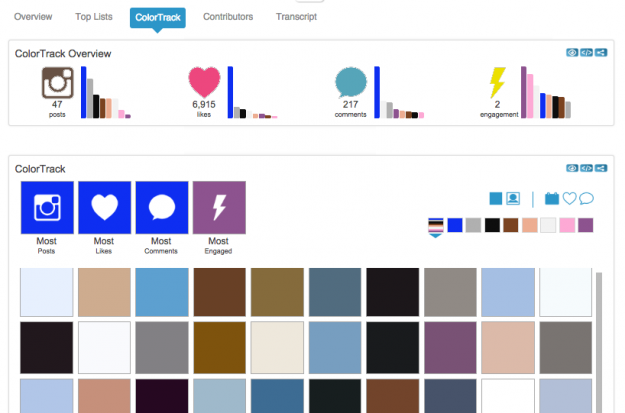The height and width of the screenshot is (413, 625).
Task: Select the purple Most Engaged tile
Action: click(x=219, y=207)
